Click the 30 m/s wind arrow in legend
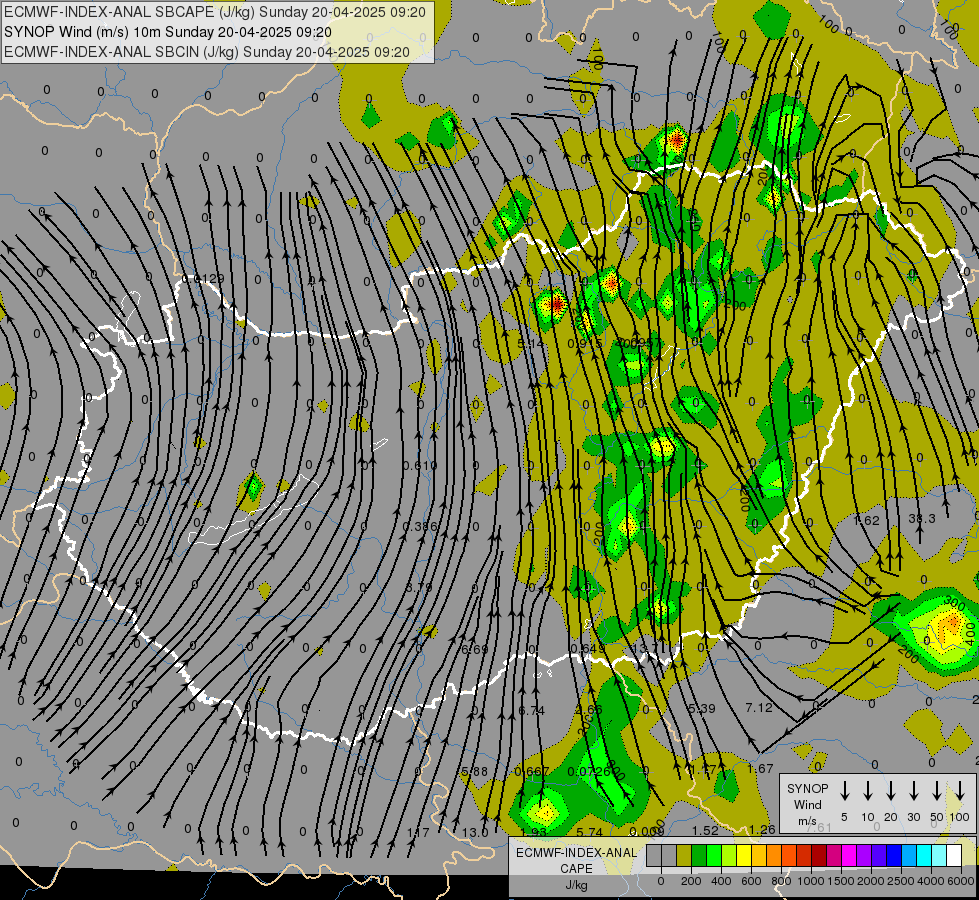Image resolution: width=979 pixels, height=900 pixels. pyautogui.click(x=913, y=791)
